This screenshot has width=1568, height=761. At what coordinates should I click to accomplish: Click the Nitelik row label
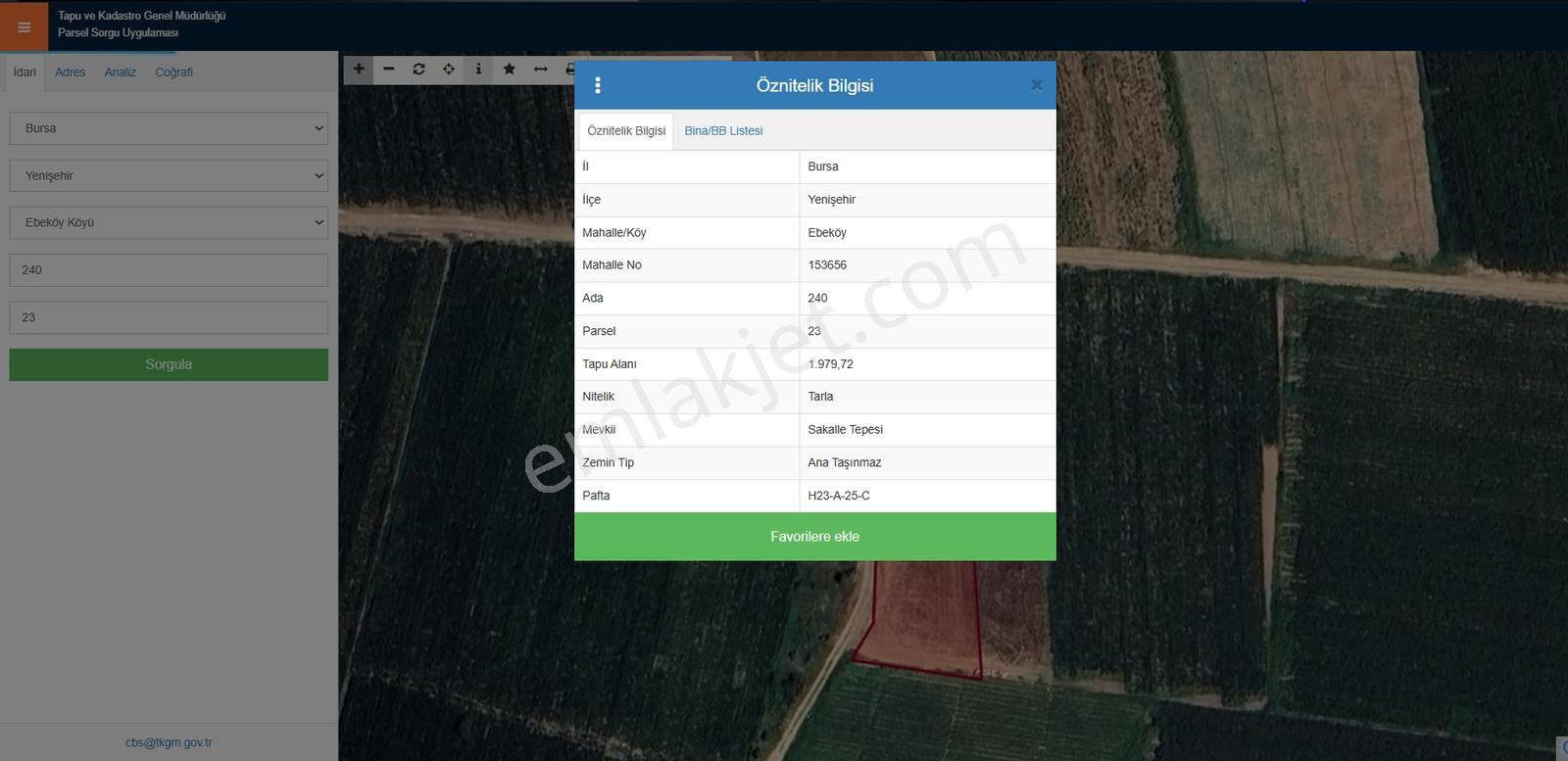pyautogui.click(x=598, y=397)
